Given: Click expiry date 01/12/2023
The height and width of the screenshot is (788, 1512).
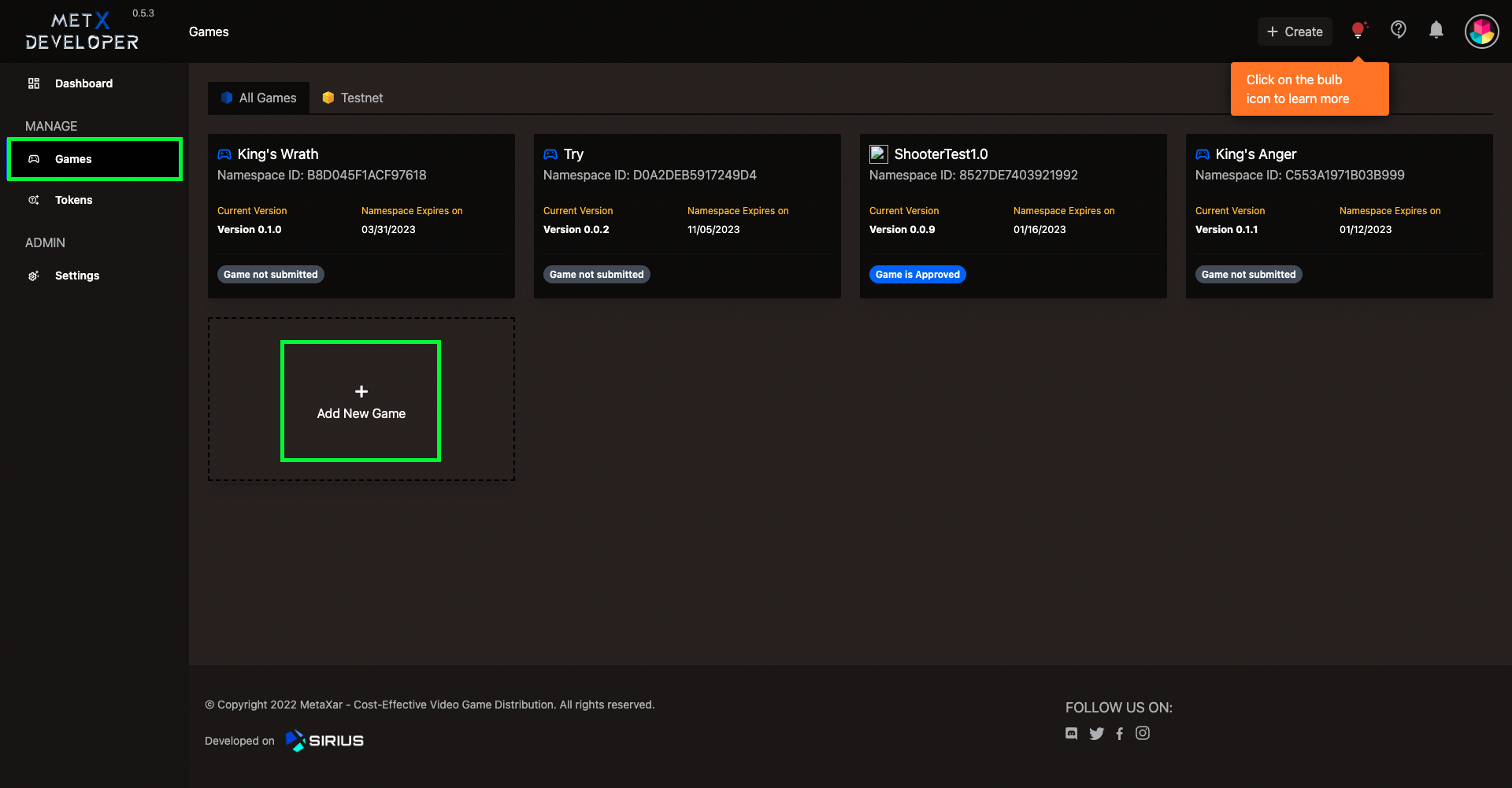Looking at the screenshot, I should 1366,230.
